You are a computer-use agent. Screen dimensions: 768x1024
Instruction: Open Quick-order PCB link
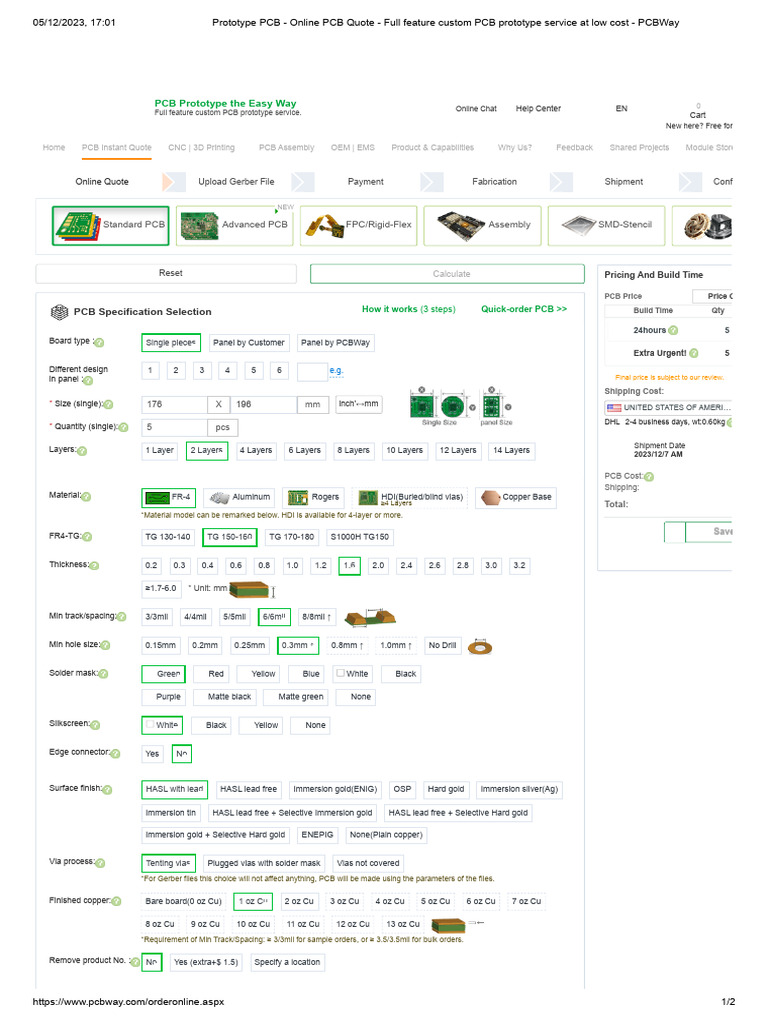[524, 310]
